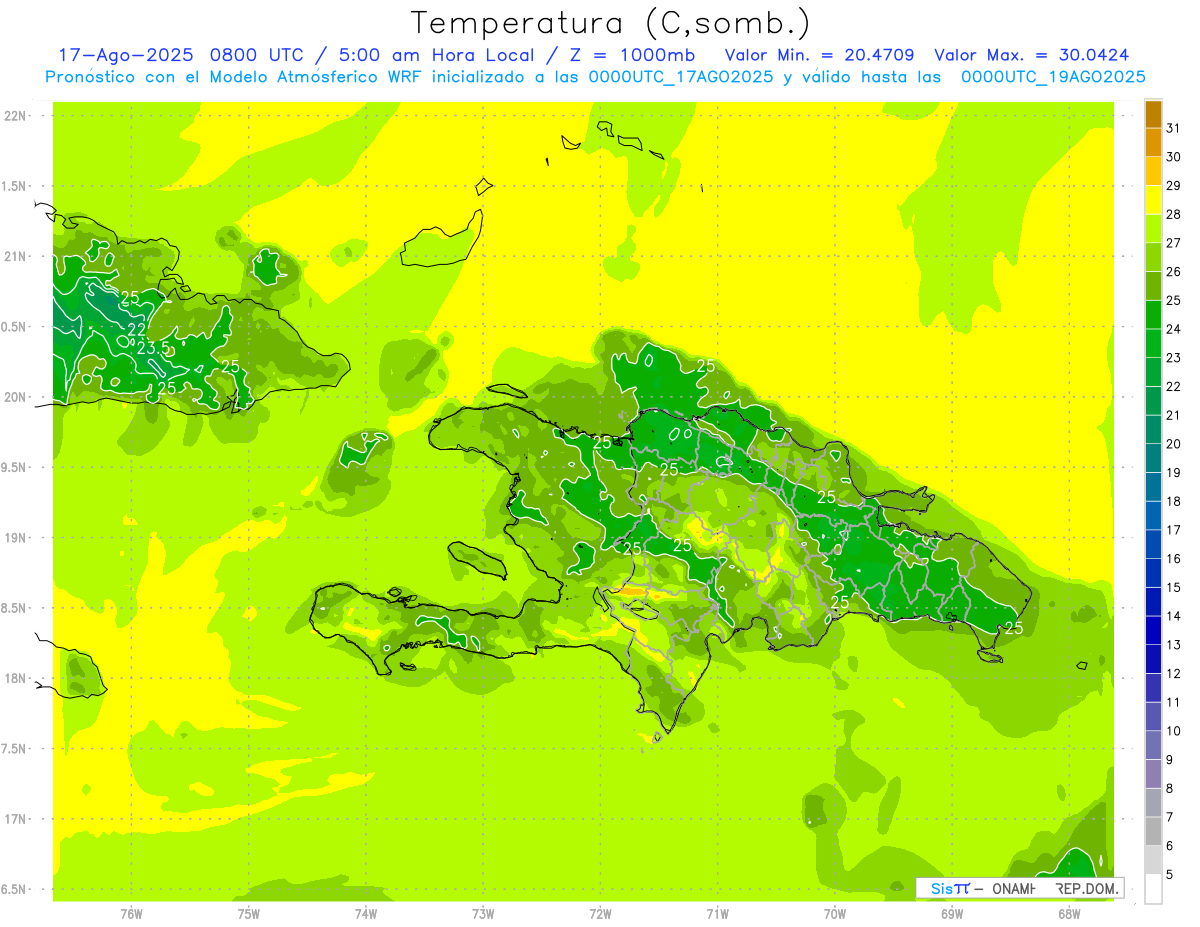This screenshot has width=1200, height=927.
Task: Click the '76W' longitude axis label
Action: (x=131, y=914)
